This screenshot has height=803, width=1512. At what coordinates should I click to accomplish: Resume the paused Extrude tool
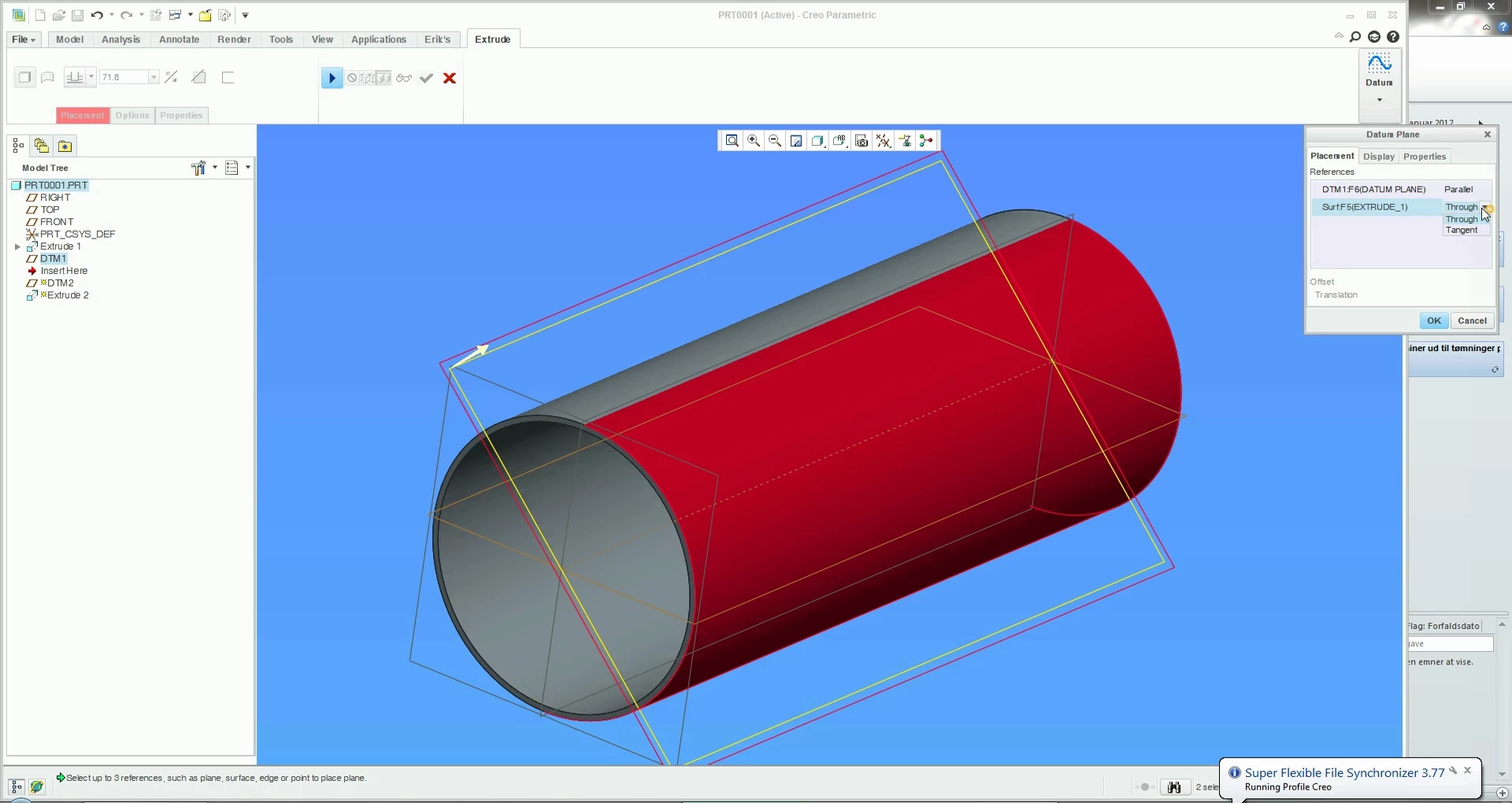332,78
